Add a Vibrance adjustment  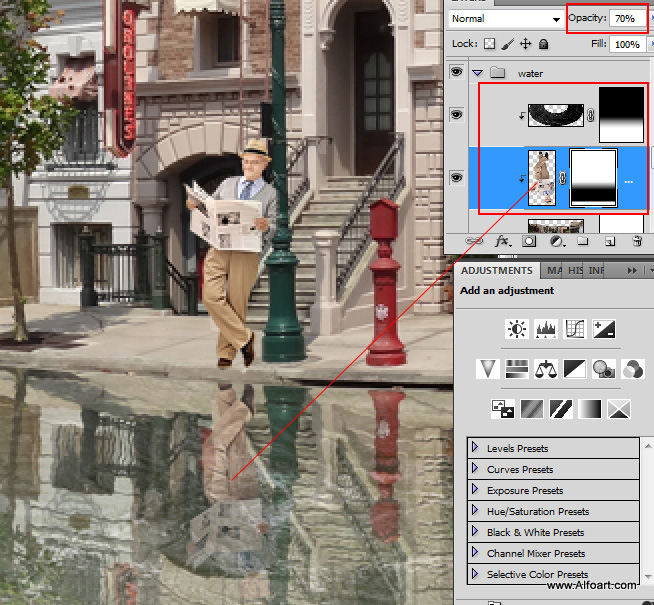coord(488,369)
